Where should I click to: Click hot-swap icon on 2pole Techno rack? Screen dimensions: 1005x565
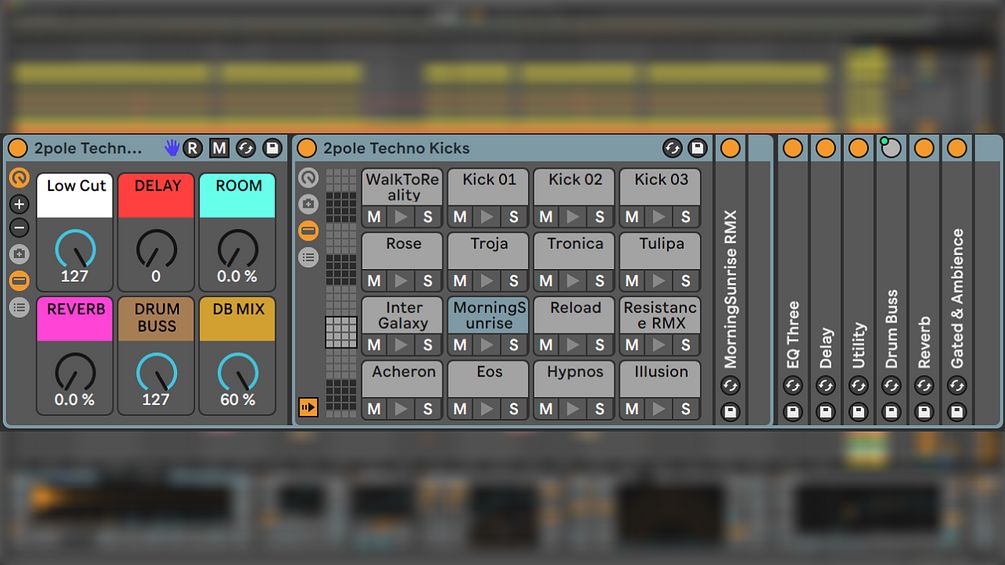tap(245, 148)
